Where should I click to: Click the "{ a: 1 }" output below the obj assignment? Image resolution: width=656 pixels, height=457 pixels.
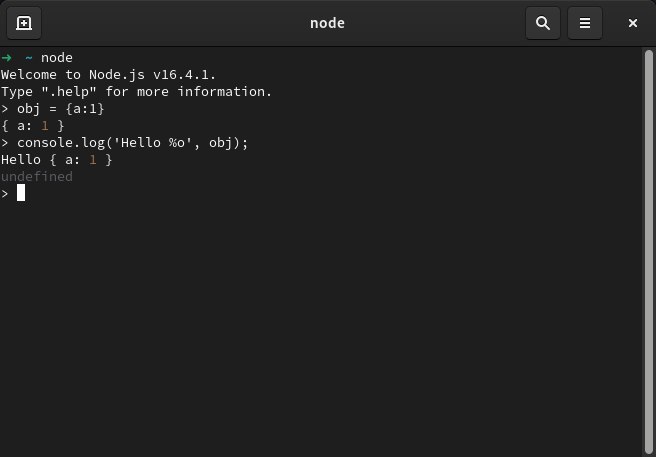(33, 126)
